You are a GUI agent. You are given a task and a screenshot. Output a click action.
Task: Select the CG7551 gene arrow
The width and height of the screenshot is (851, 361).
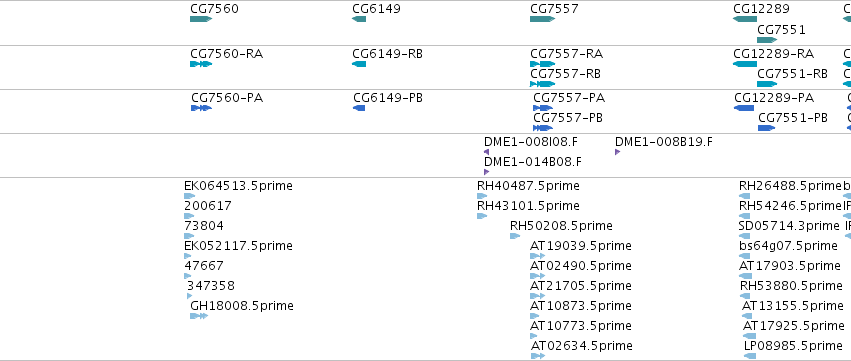point(767,40)
